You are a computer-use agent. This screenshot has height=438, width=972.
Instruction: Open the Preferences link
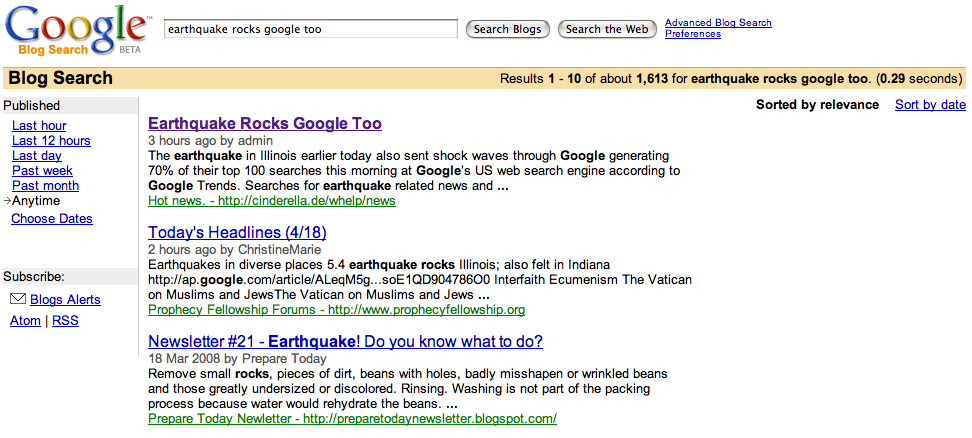[693, 34]
